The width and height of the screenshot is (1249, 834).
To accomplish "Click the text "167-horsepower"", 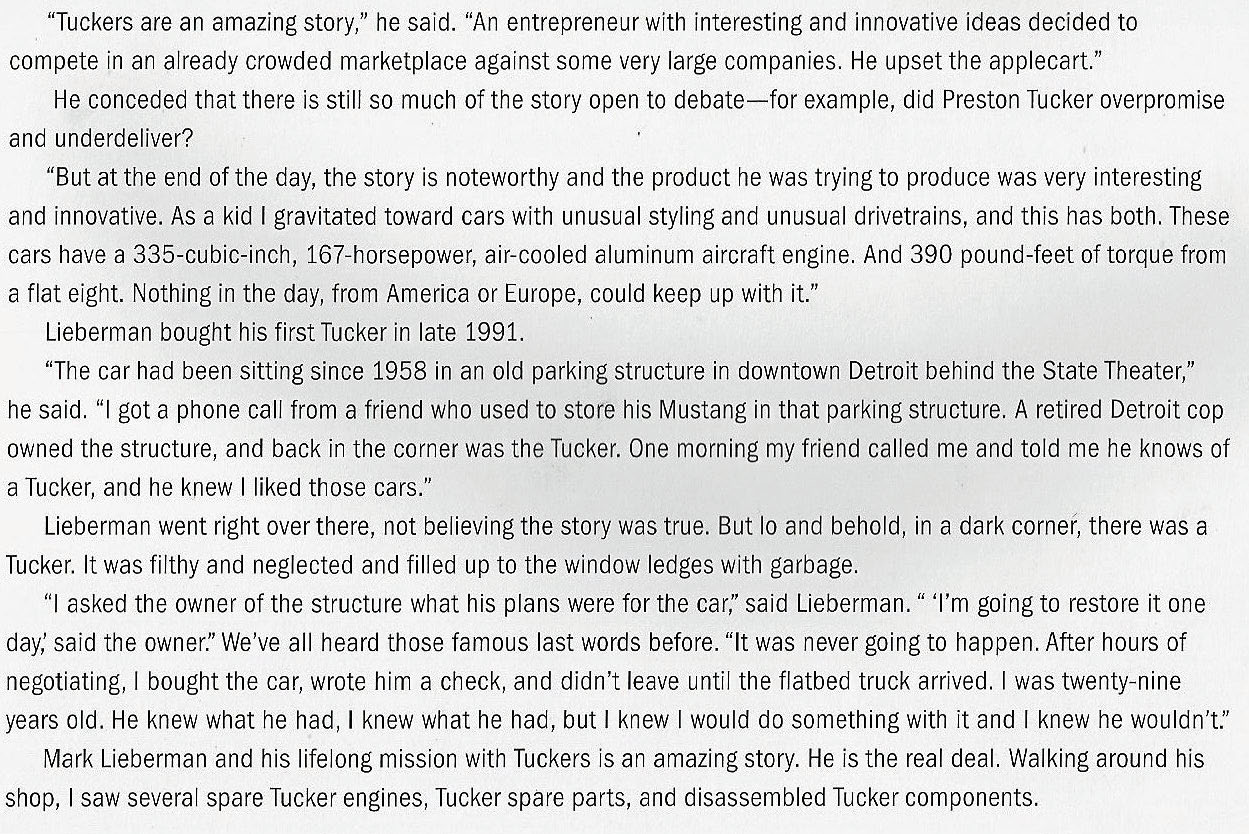I will [363, 255].
